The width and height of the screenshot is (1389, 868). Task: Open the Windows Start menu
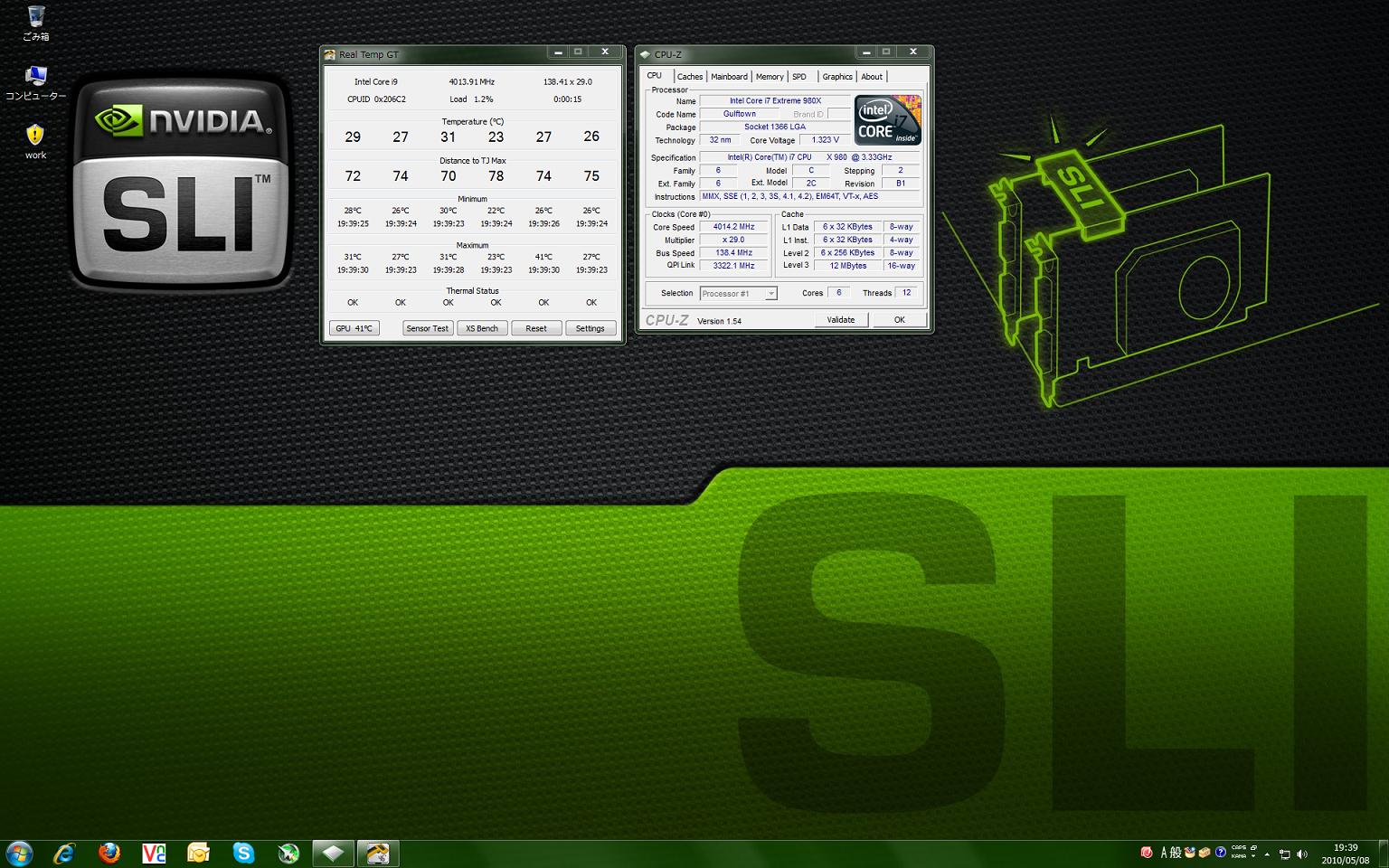click(19, 853)
